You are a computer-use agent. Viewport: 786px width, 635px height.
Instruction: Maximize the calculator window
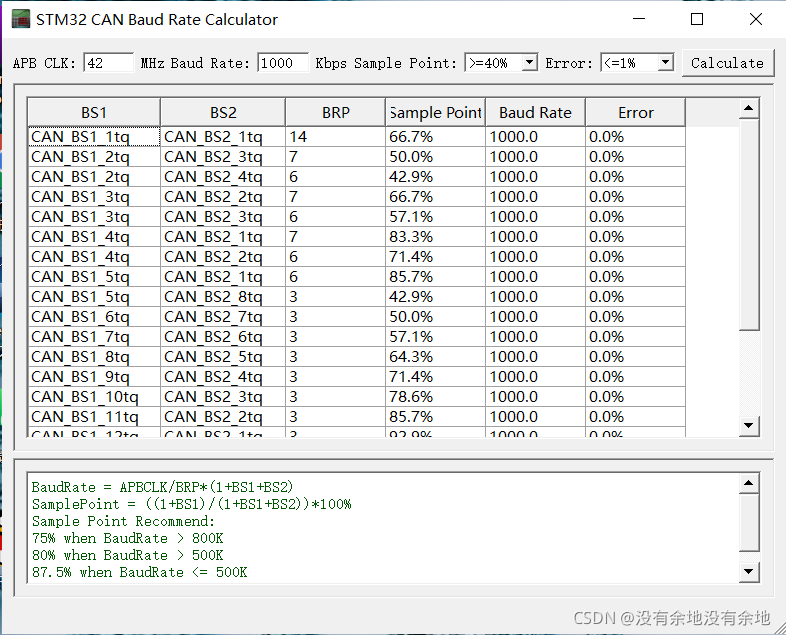(697, 19)
